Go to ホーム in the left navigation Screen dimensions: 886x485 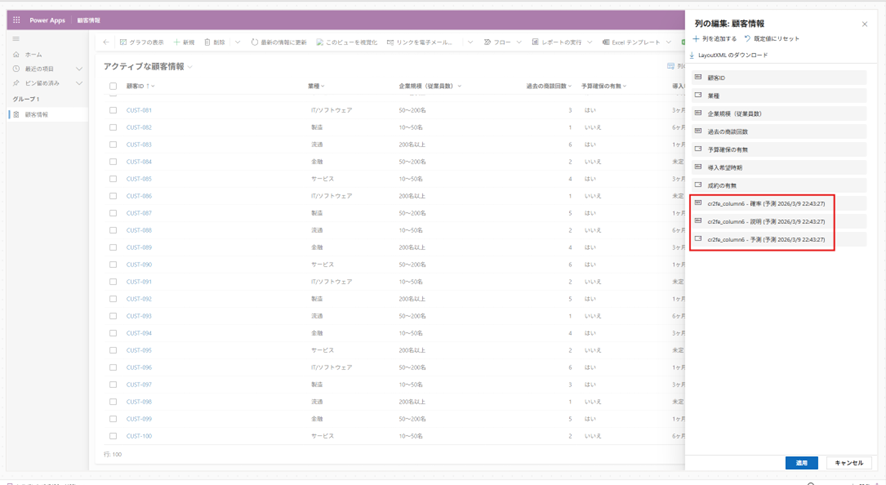tap(33, 54)
